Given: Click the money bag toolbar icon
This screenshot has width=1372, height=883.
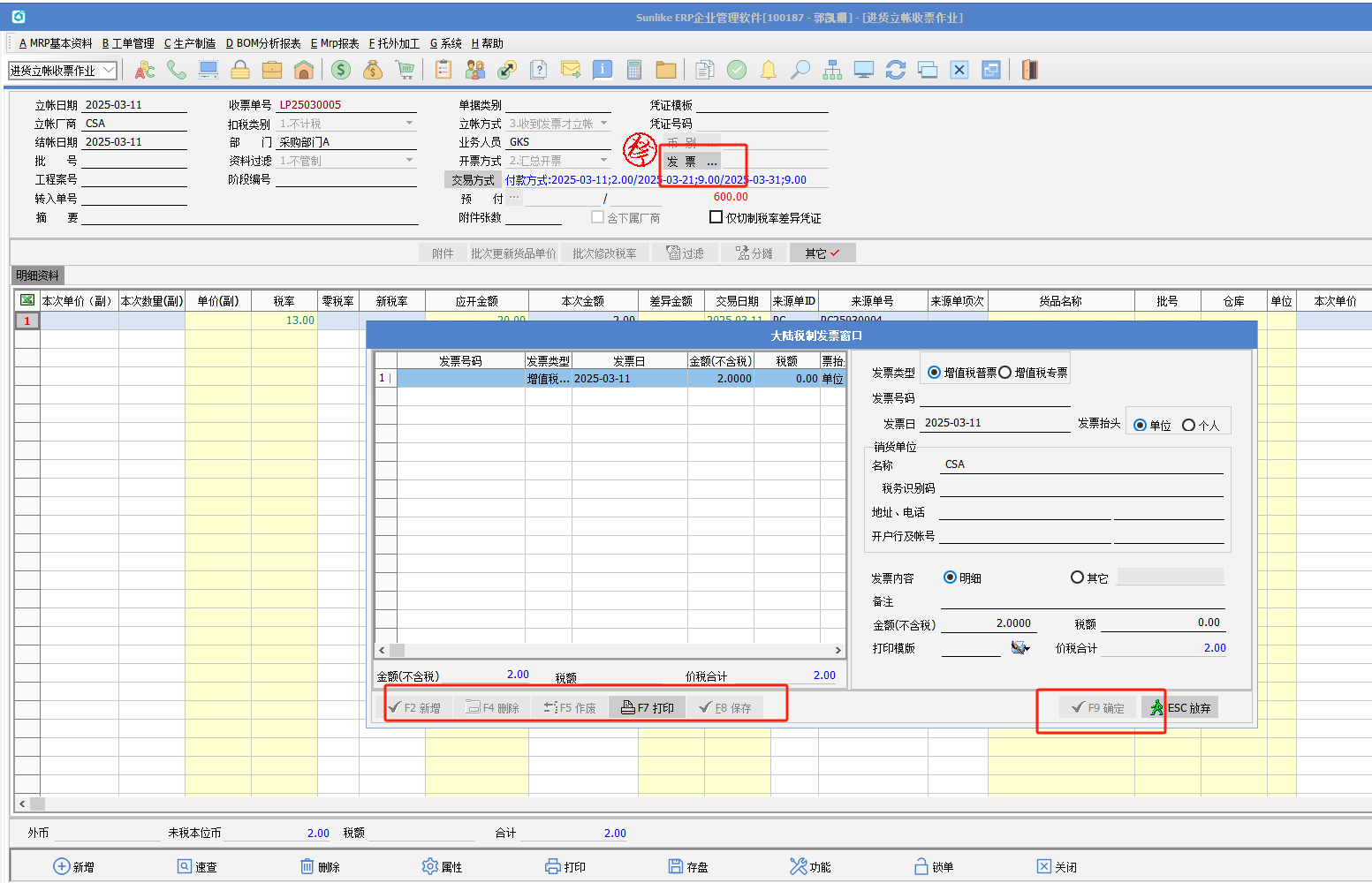Looking at the screenshot, I should [373, 70].
